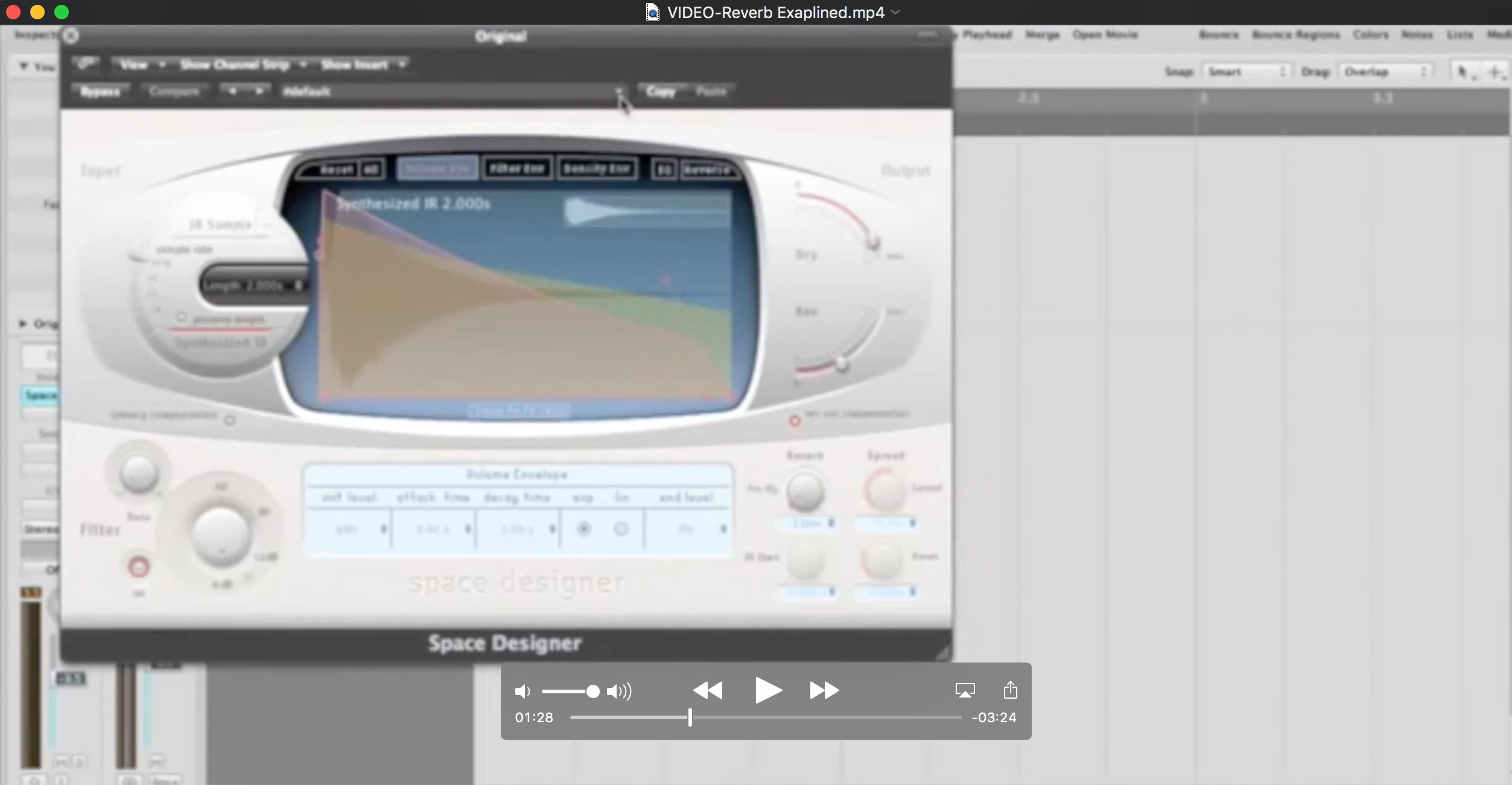Click the AirPlay icon in the playback bar
1512x785 pixels.
(x=964, y=690)
